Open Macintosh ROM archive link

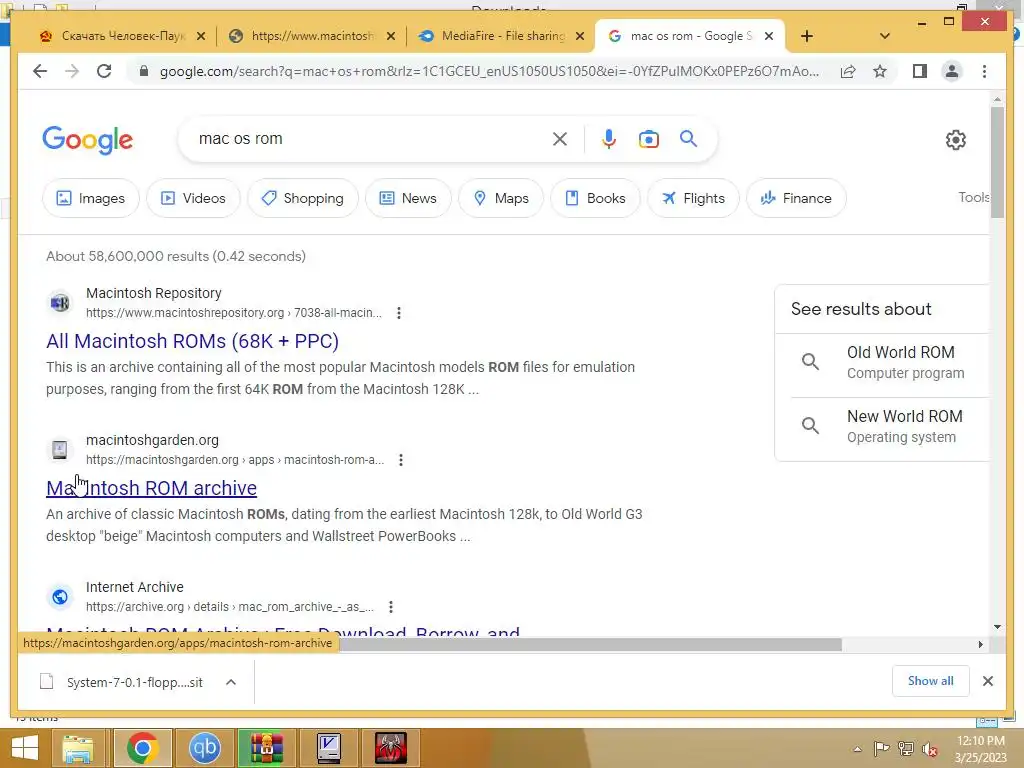[x=152, y=488]
